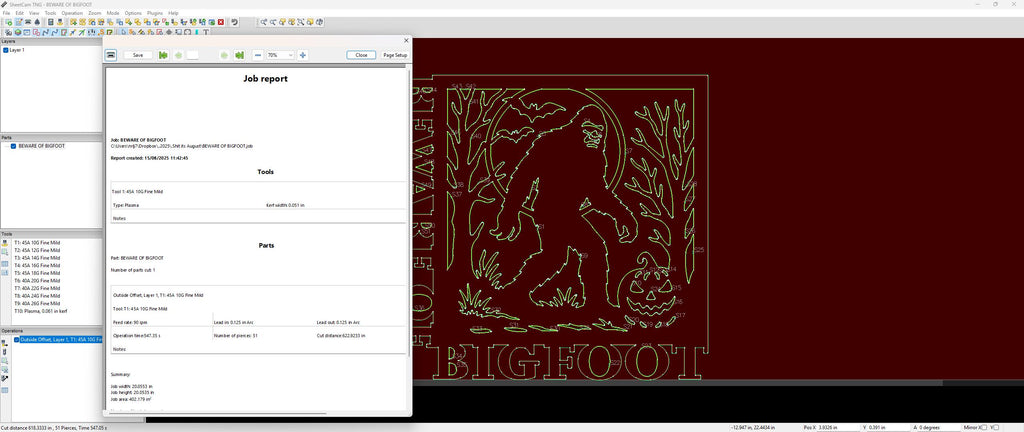The image size is (1024, 432).
Task: Click the red X delete icon in toolbar
Action: (221, 22)
